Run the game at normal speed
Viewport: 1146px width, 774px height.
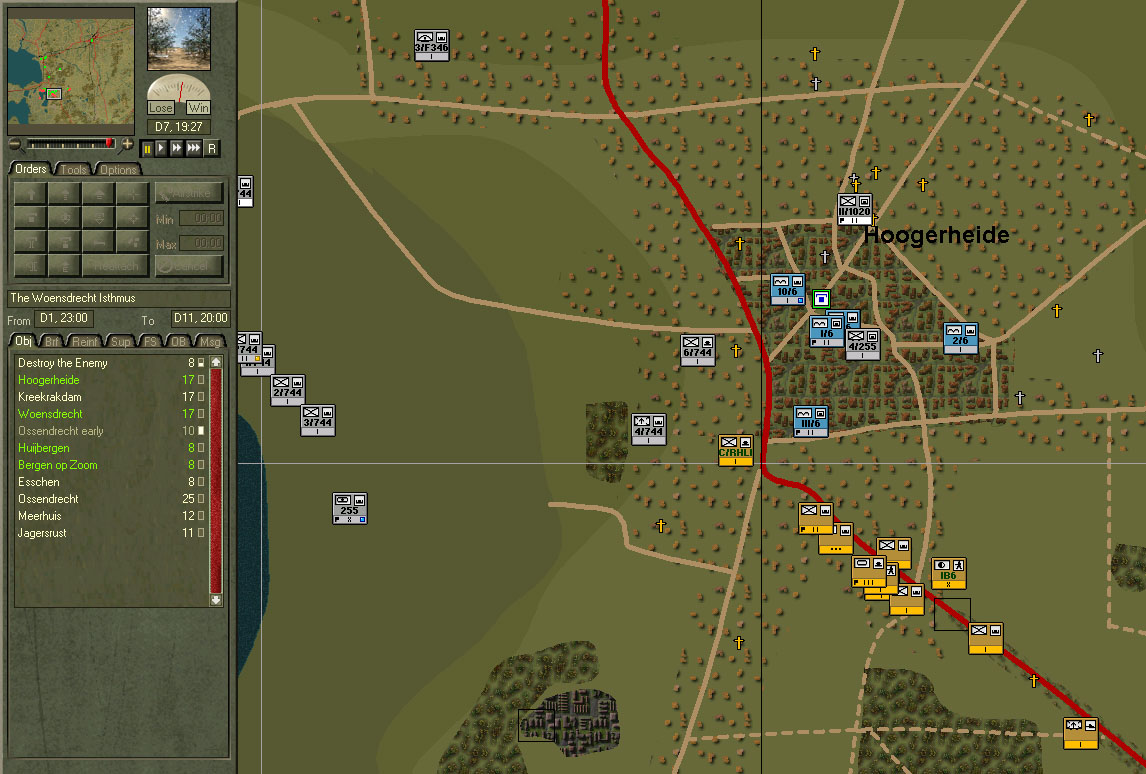[162, 148]
